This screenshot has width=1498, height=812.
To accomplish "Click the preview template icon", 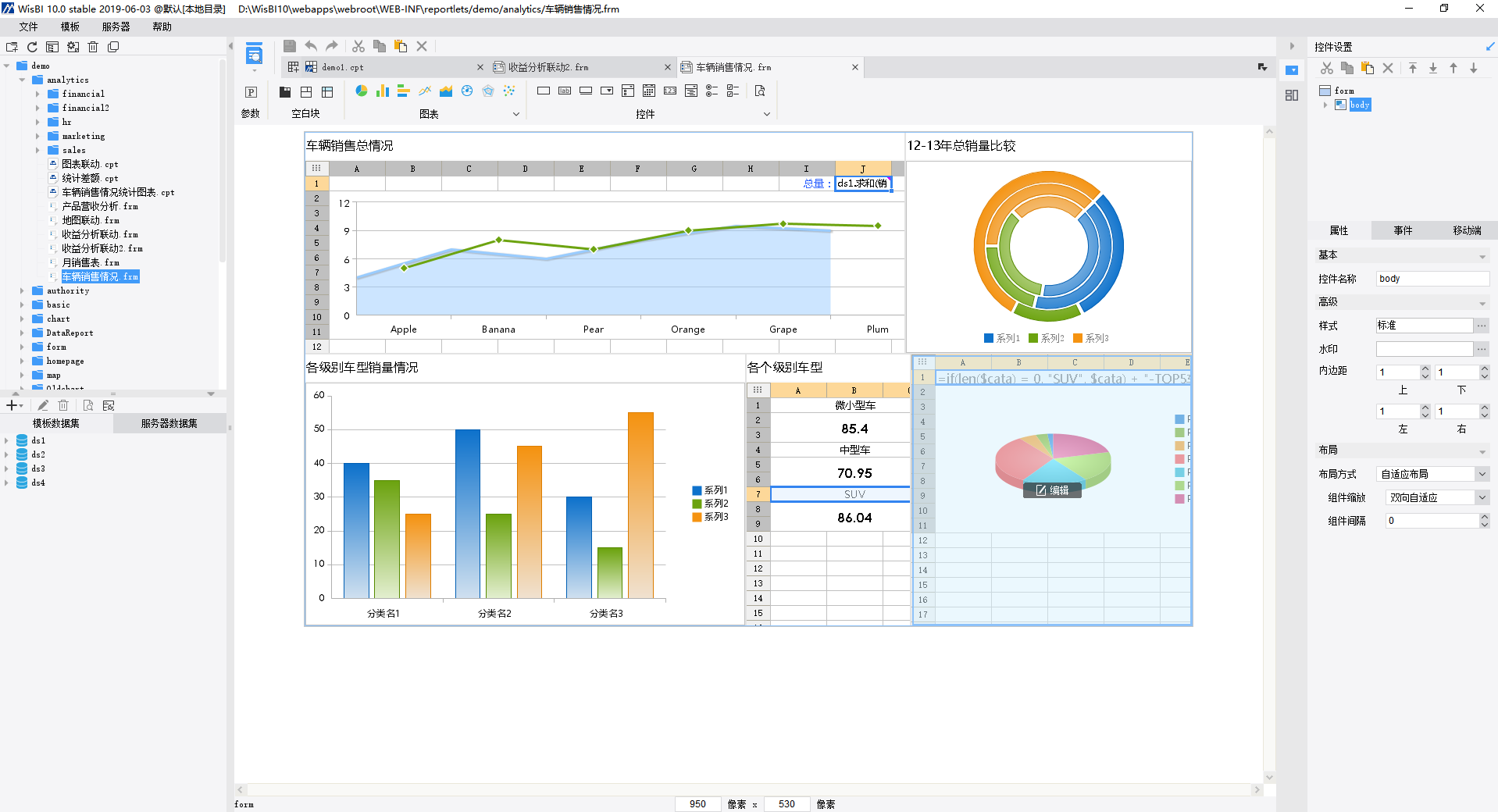I will pyautogui.click(x=760, y=91).
